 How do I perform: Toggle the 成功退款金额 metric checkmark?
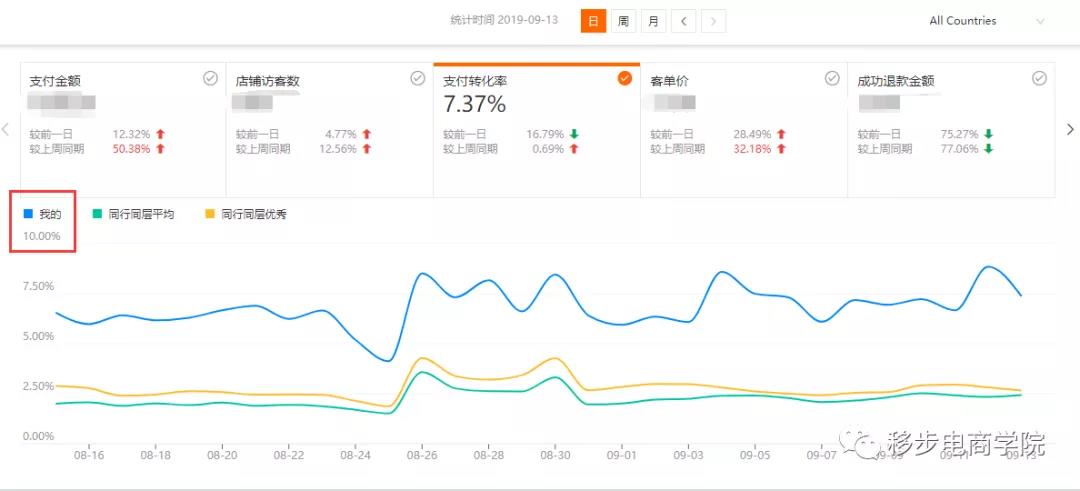click(x=1039, y=78)
